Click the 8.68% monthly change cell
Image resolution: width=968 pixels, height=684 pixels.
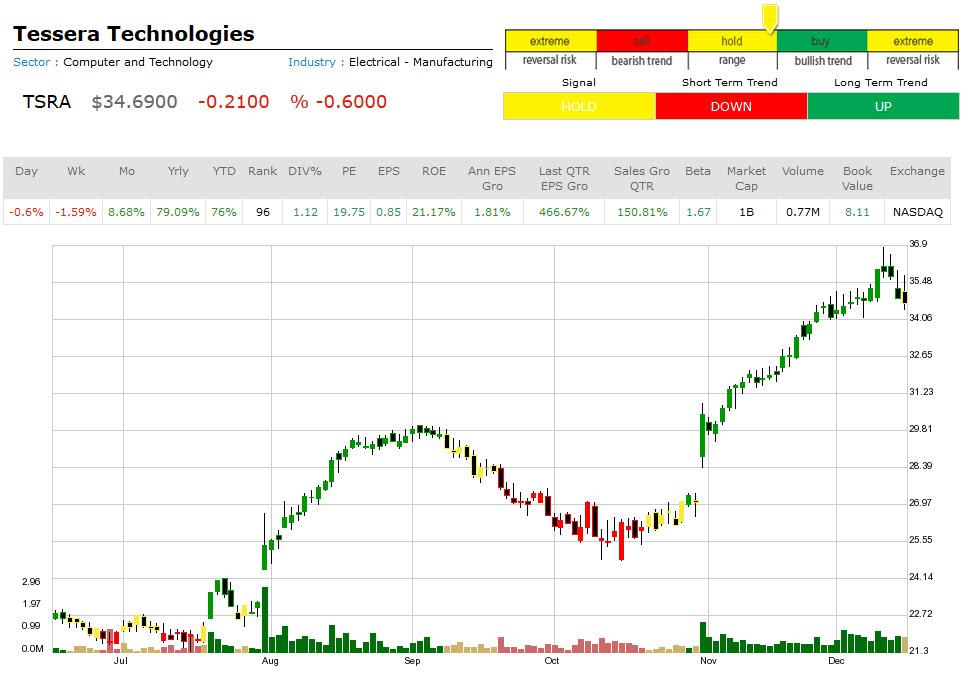127,212
